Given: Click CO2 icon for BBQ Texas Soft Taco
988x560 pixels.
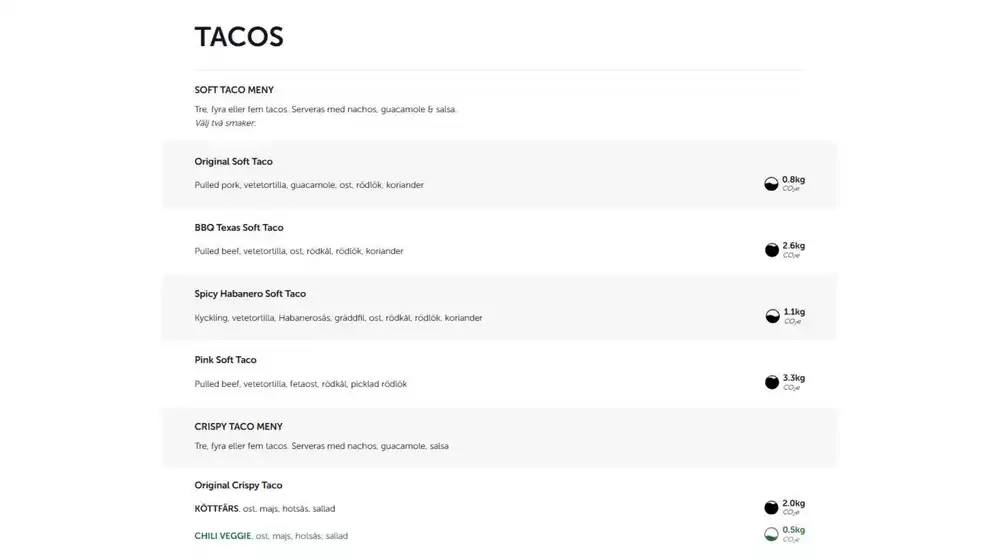Looking at the screenshot, I should click(771, 250).
